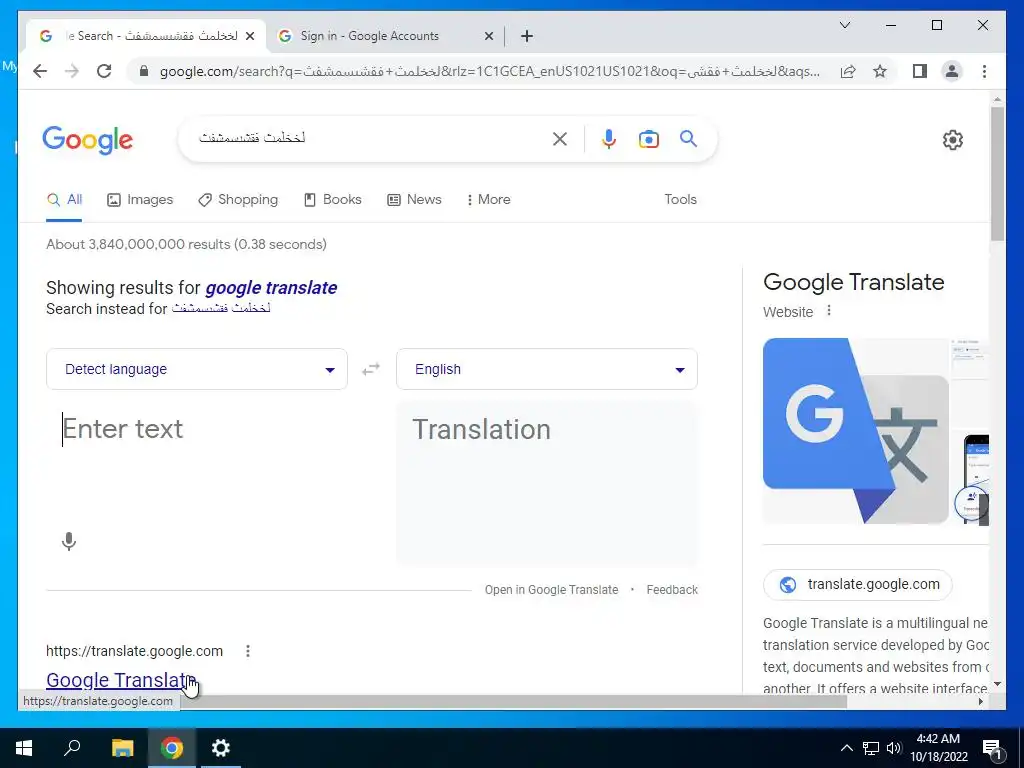Open File Explorer from the taskbar
Image resolution: width=1024 pixels, height=768 pixels.
[122, 748]
